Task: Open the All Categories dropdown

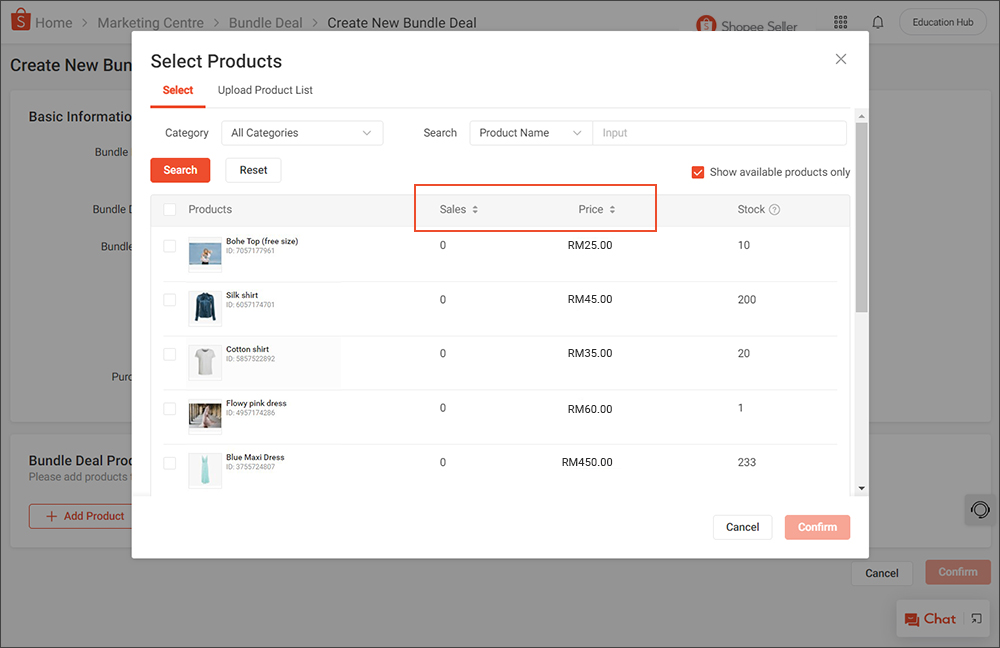Action: pos(301,132)
